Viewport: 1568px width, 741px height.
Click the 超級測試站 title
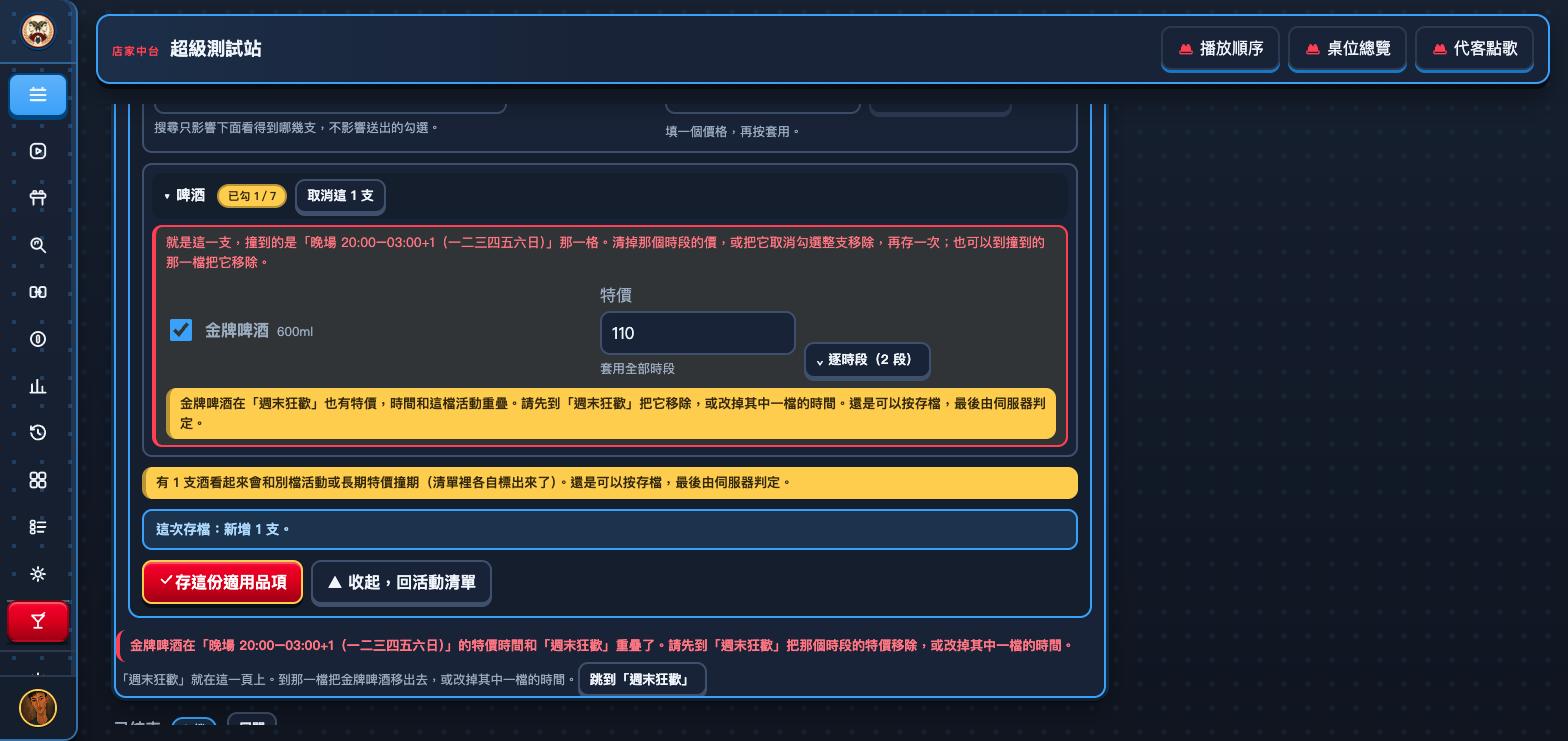pos(216,49)
